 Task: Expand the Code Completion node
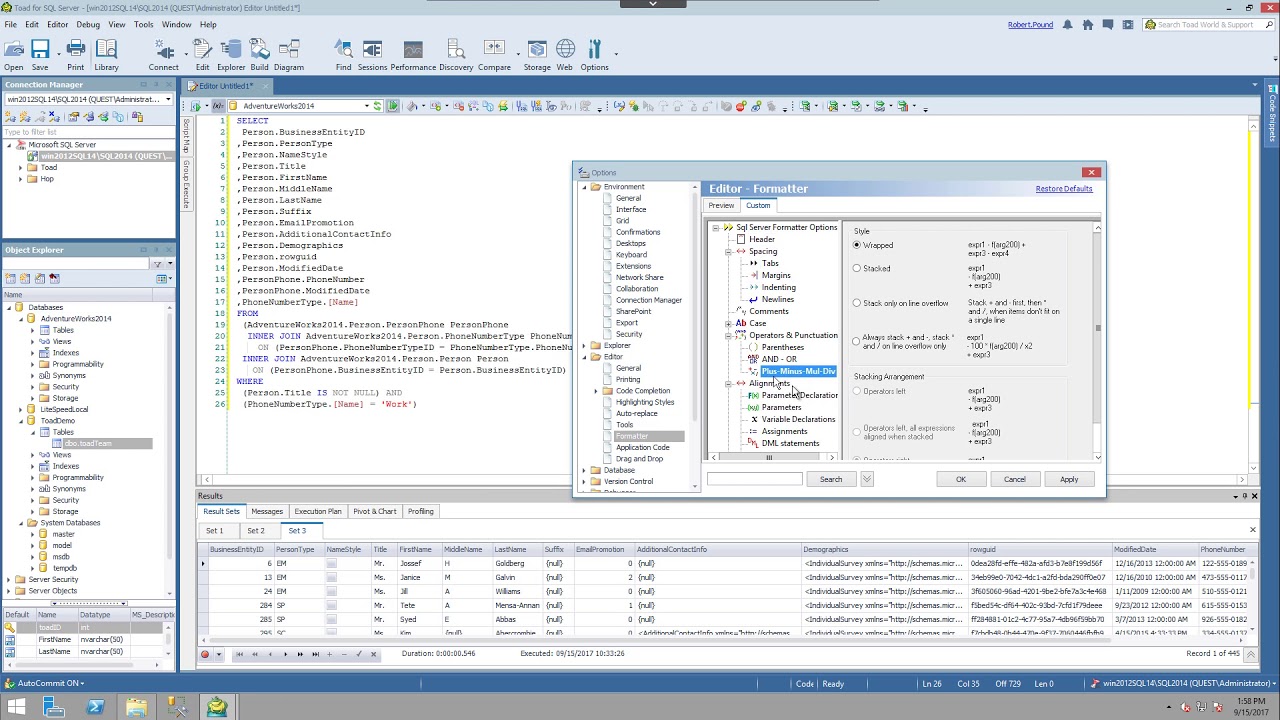pos(596,391)
